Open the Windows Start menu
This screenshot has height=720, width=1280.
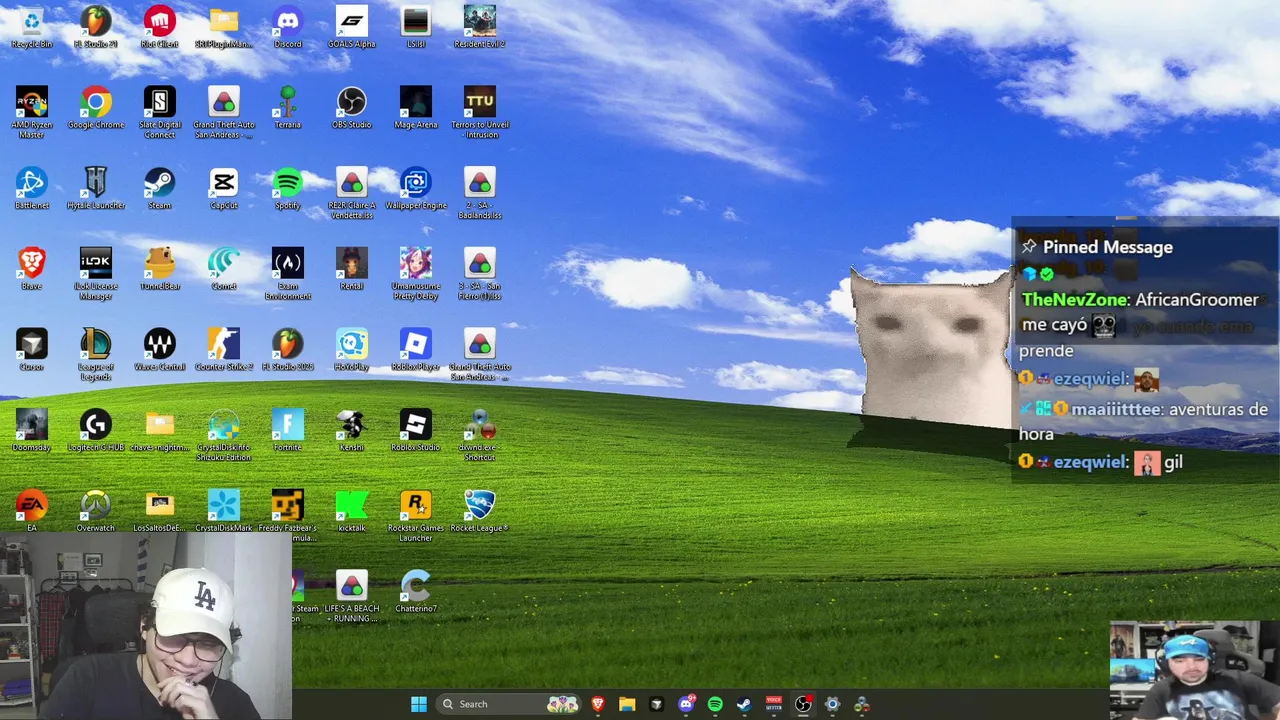click(419, 704)
